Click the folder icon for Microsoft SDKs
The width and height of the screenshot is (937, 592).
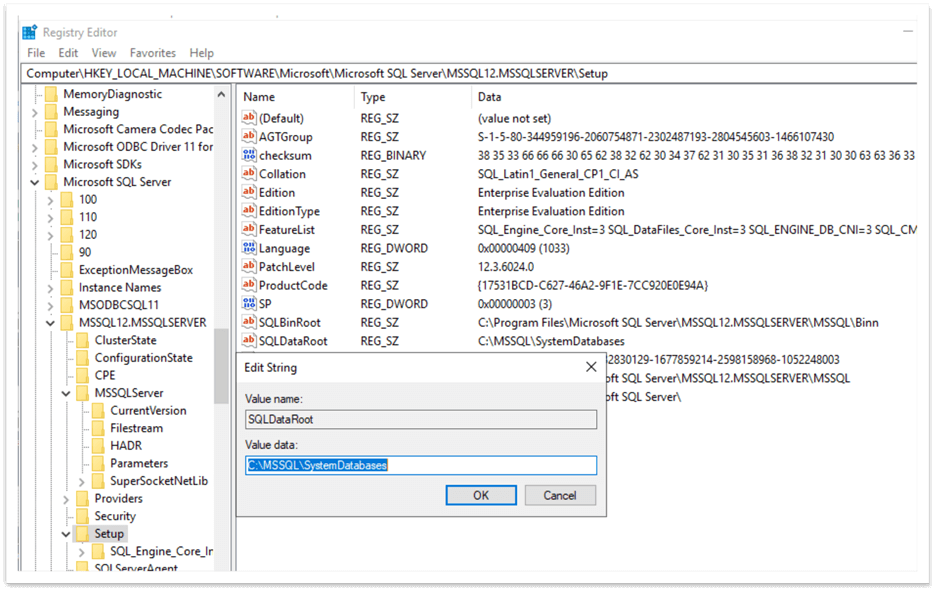pyautogui.click(x=51, y=164)
